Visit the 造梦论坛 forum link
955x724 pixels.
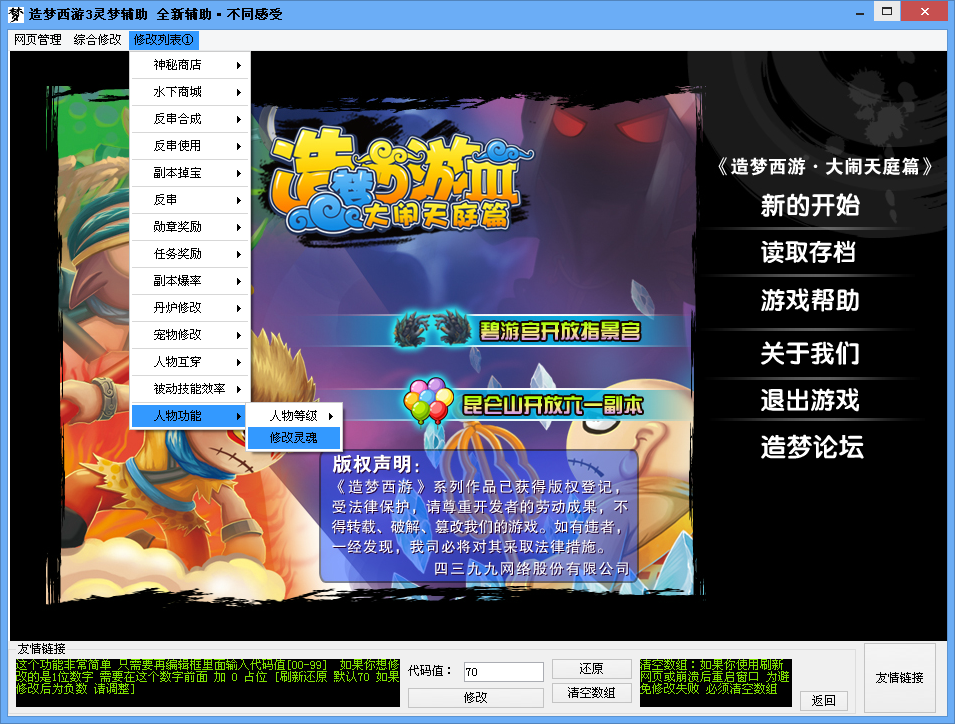click(812, 447)
